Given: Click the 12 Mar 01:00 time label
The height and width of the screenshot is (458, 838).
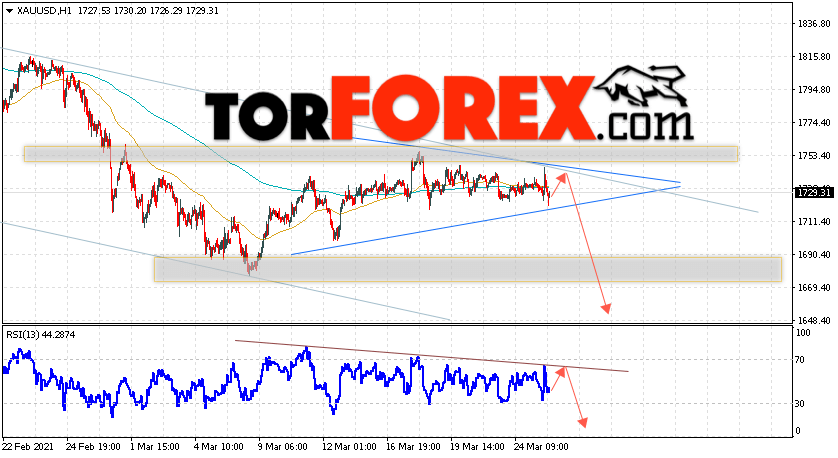Looking at the screenshot, I should pyautogui.click(x=349, y=447).
